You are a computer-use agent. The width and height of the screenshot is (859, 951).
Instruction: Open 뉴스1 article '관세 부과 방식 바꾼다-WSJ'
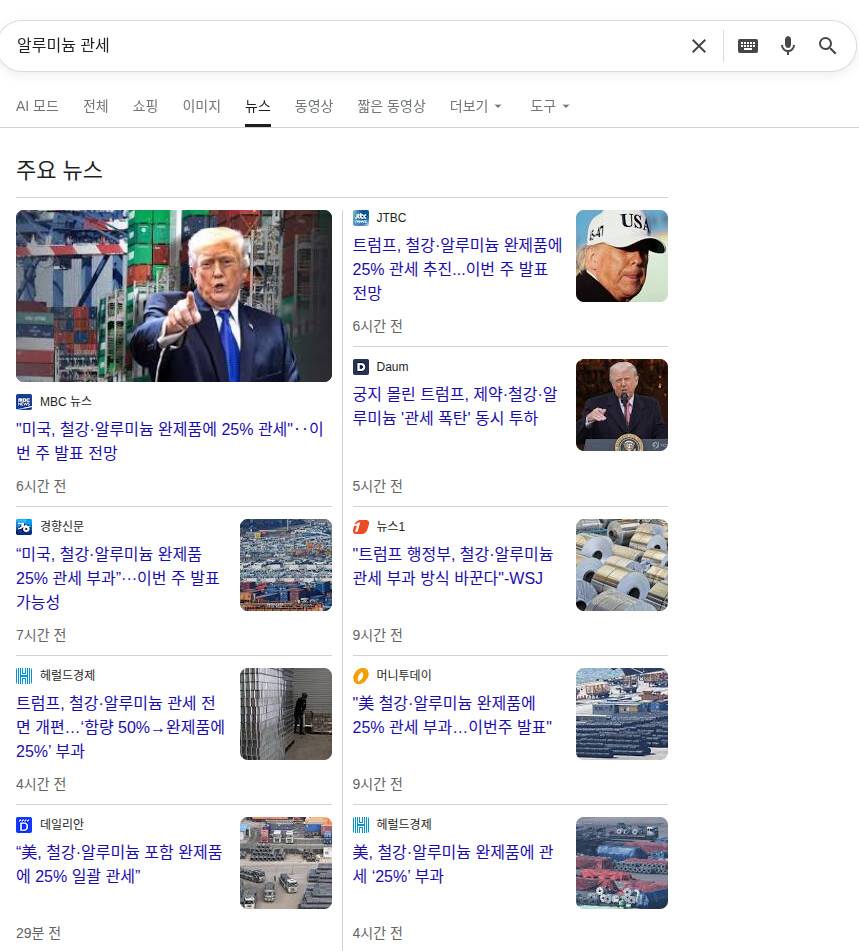click(x=453, y=565)
